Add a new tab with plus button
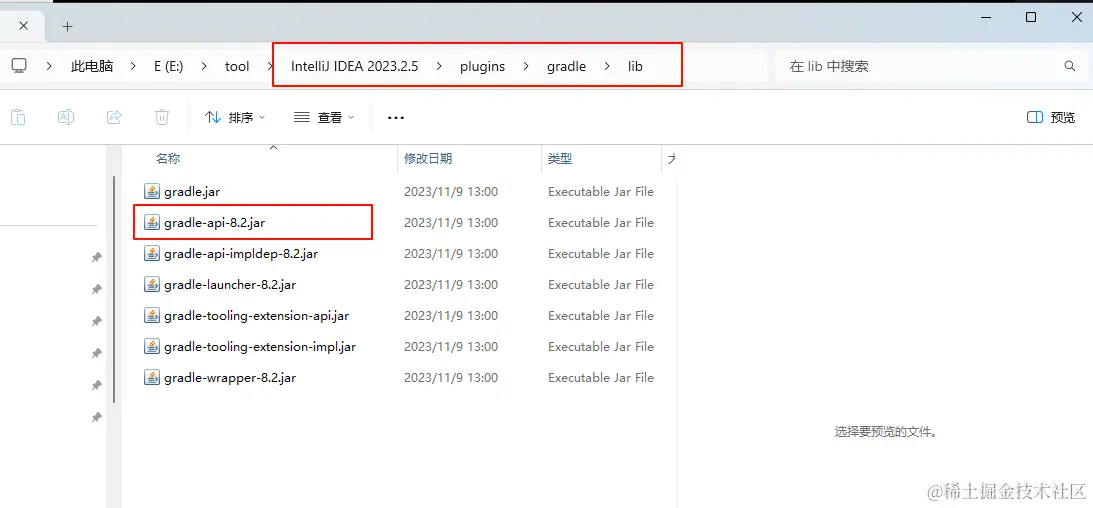This screenshot has height=508, width=1093. 67,26
